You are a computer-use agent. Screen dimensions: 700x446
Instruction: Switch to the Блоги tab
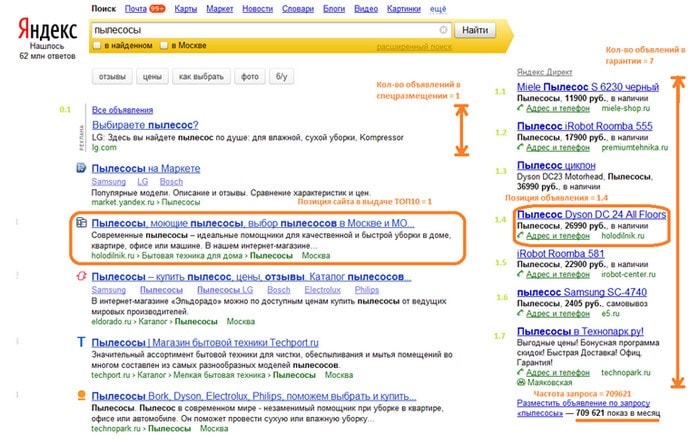[334, 8]
